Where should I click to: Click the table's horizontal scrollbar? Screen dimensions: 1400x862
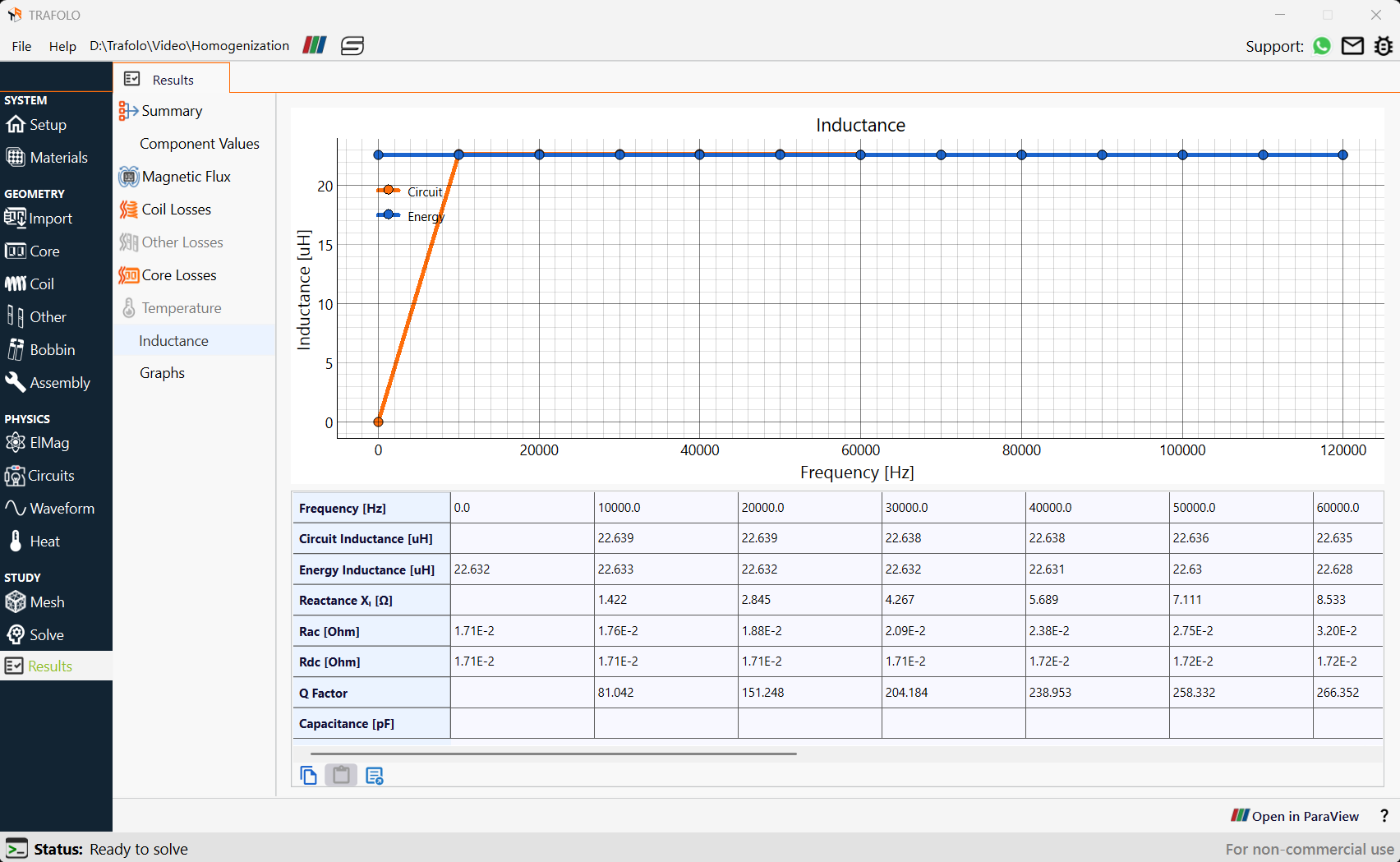[x=553, y=753]
